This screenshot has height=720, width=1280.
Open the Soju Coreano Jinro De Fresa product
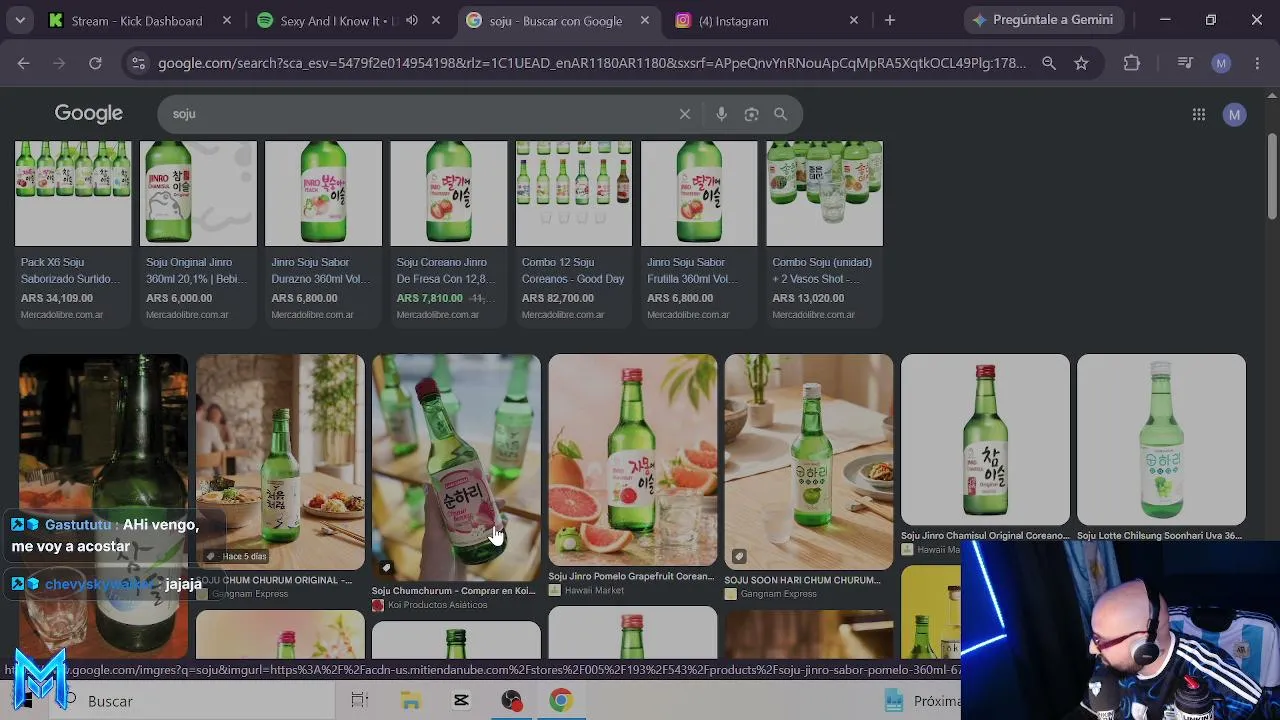449,234
